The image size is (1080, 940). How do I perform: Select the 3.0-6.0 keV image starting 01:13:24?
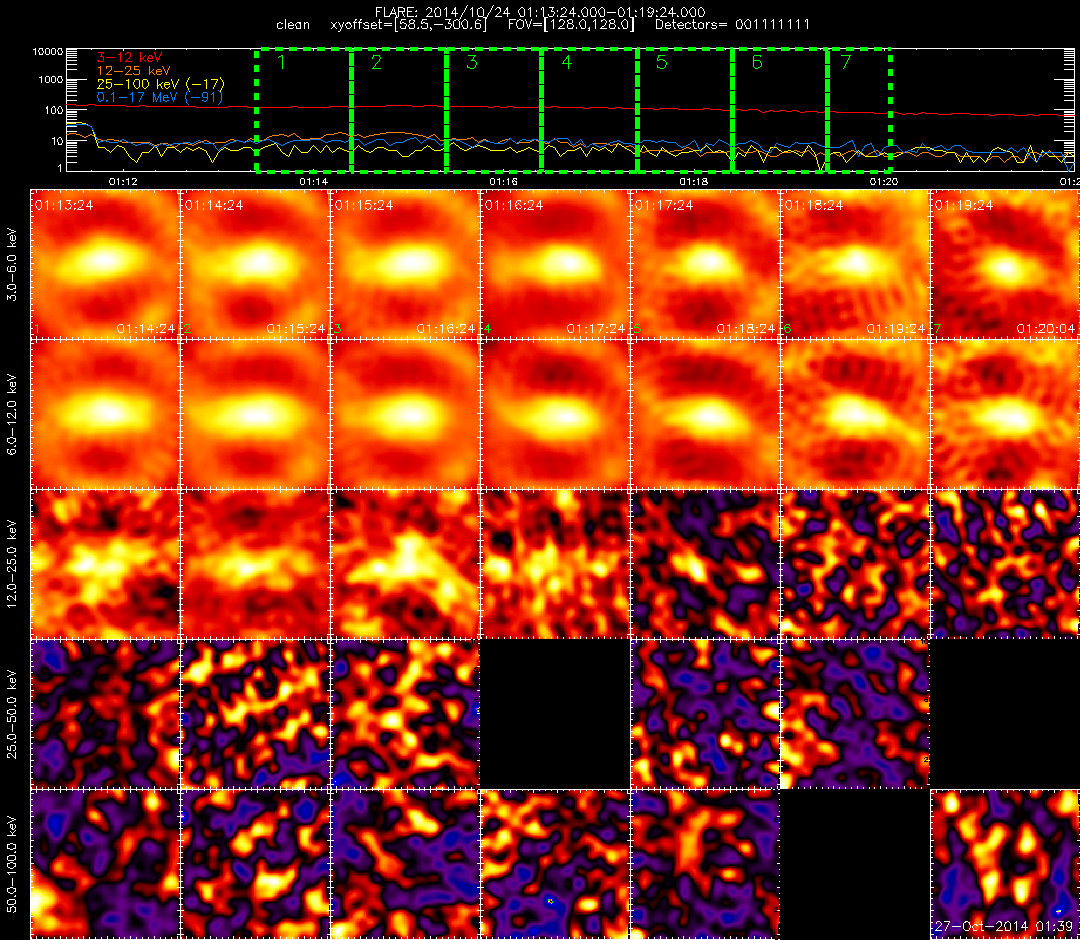coord(105,264)
